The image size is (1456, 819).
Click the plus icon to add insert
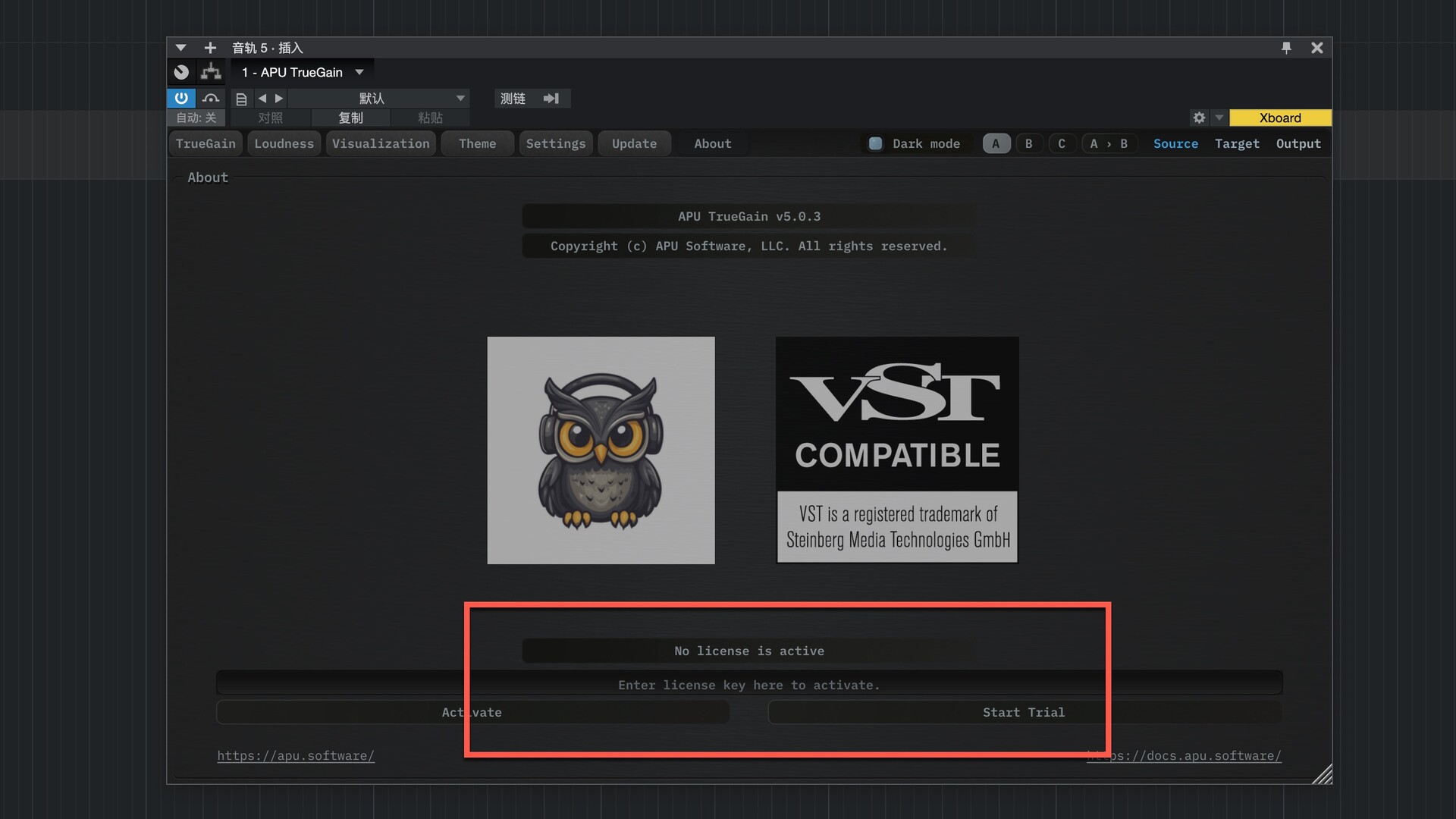click(x=210, y=48)
